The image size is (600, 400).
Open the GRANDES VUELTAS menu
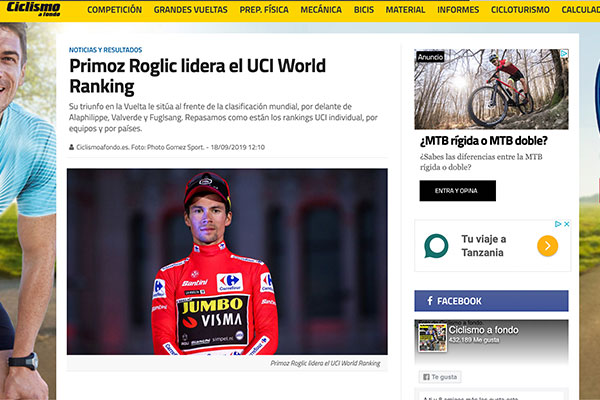point(191,10)
